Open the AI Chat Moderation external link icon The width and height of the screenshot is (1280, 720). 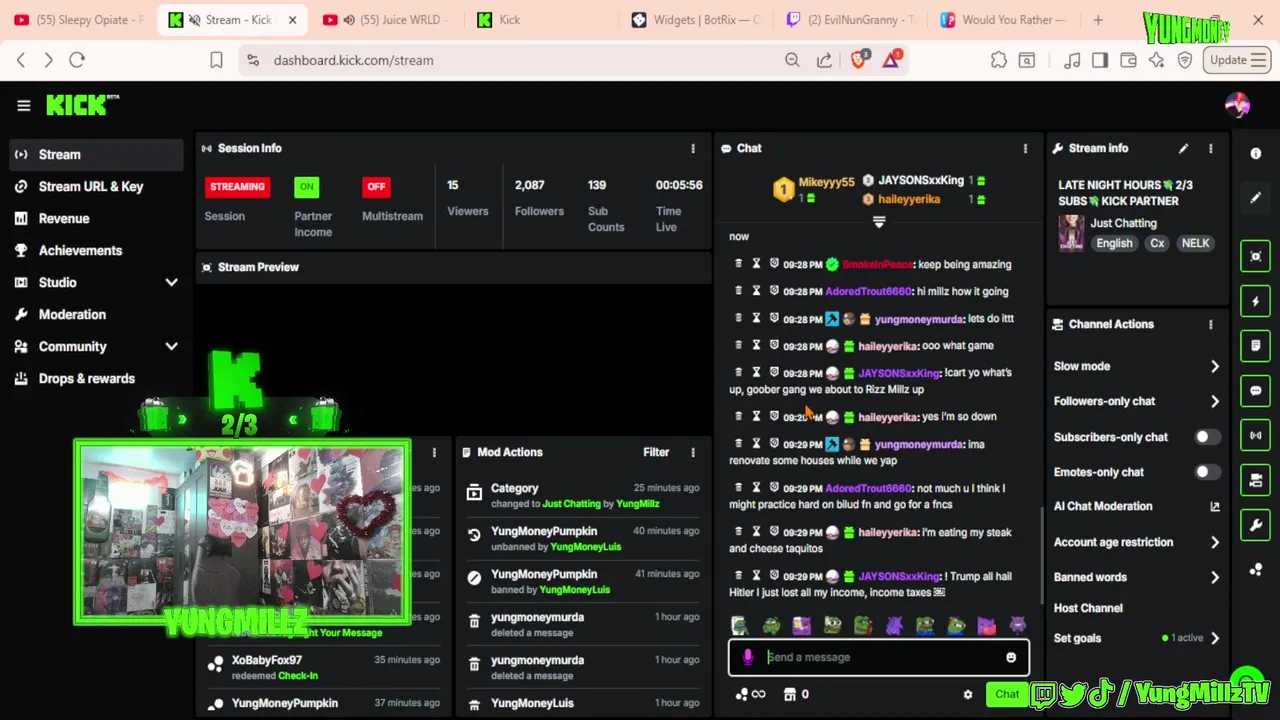pos(1215,507)
